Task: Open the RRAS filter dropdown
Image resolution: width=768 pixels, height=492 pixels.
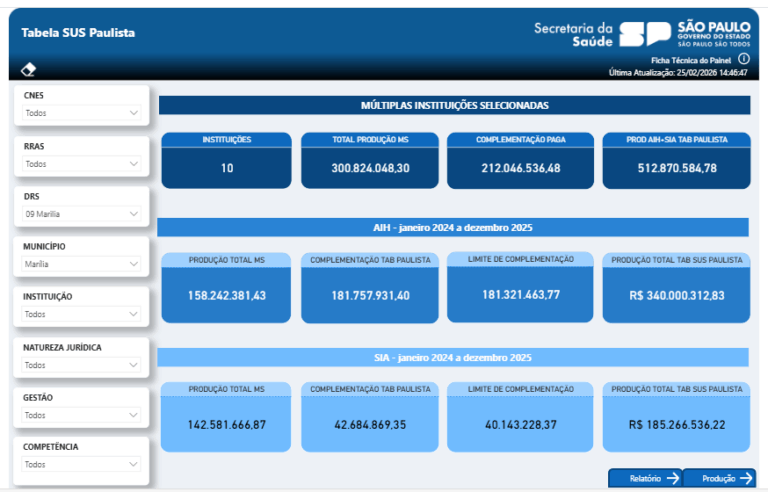Action: pyautogui.click(x=81, y=164)
